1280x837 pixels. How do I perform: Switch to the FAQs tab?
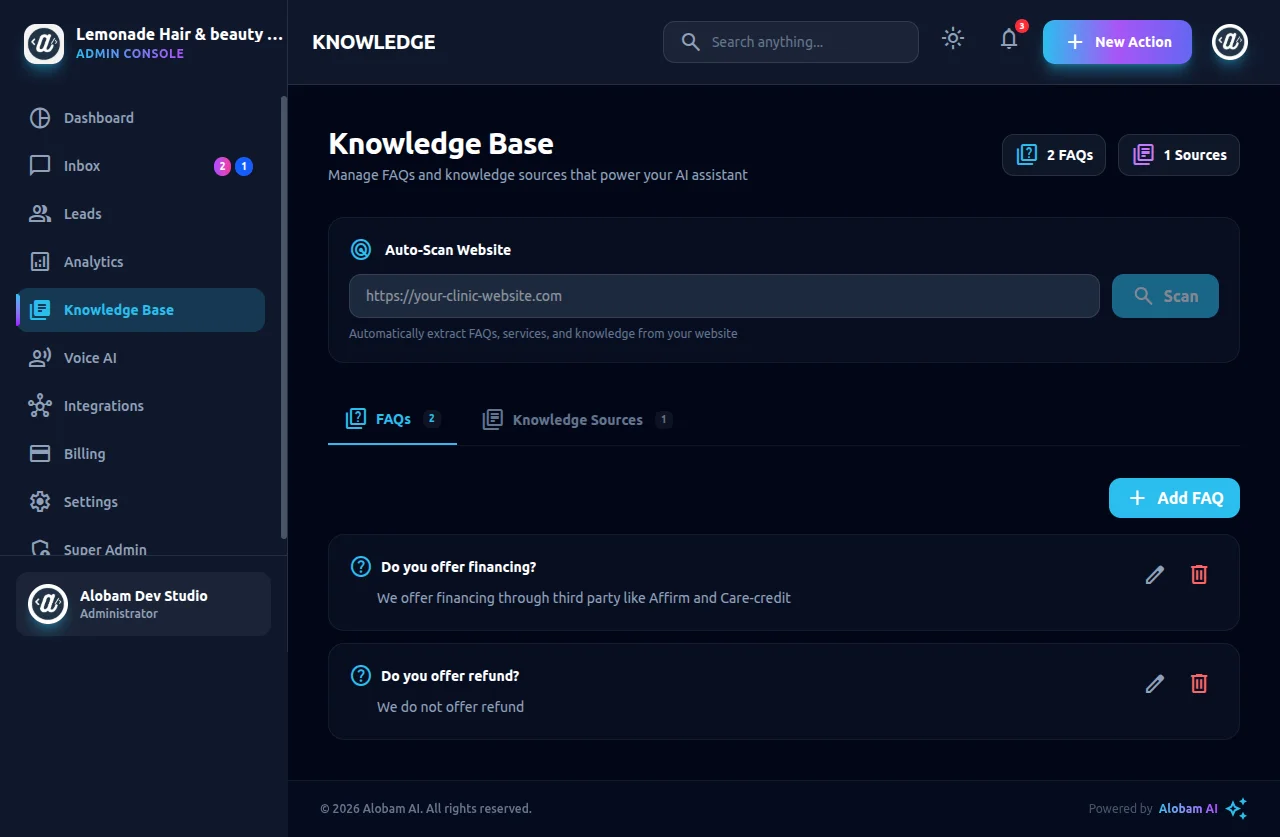[x=392, y=420]
